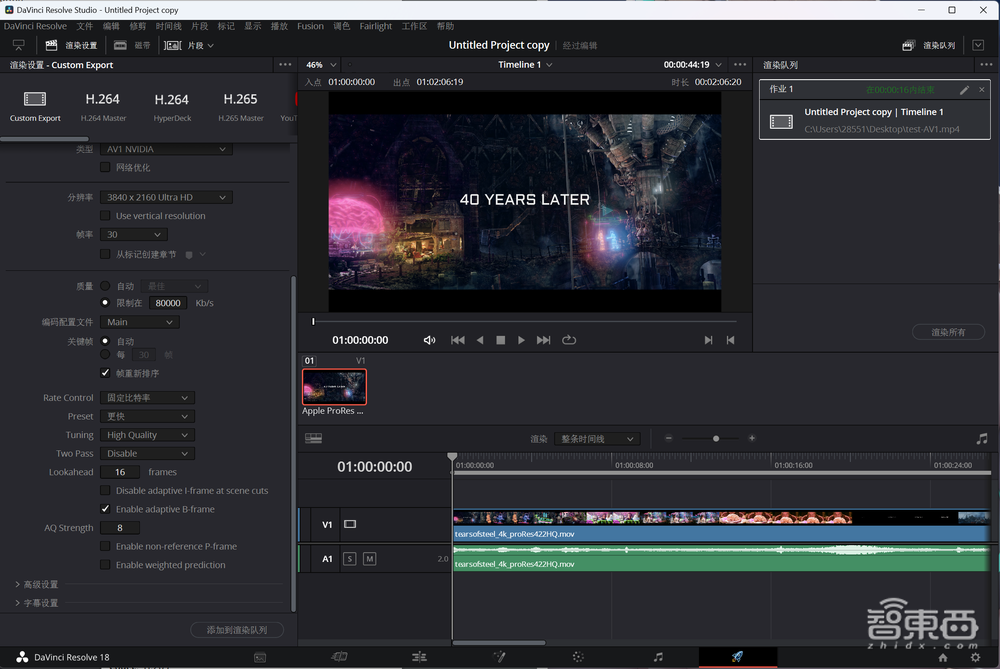Edit job 1 with pencil icon
Screen dimensions: 1000x669
[x=964, y=90]
